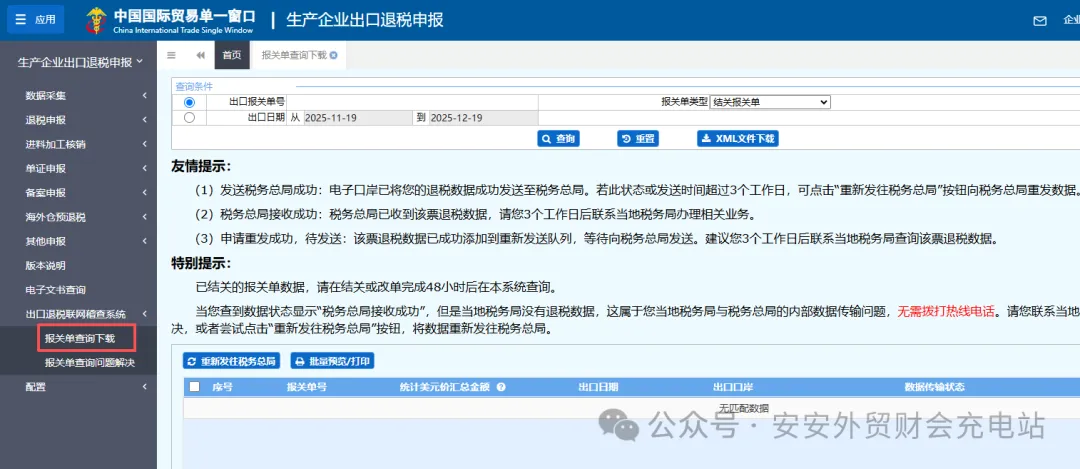
Task: Expand the 退税申报 menu
Action: point(79,120)
